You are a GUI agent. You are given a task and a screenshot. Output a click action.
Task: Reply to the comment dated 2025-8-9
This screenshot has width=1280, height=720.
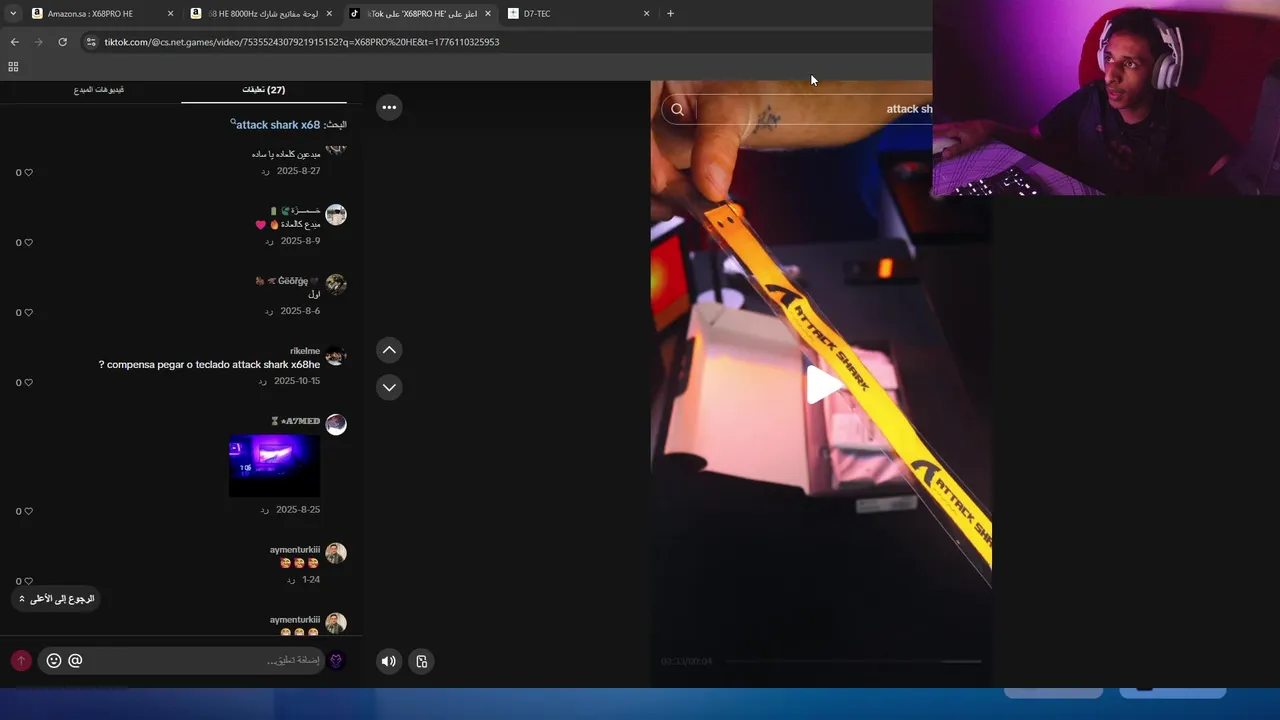(269, 241)
